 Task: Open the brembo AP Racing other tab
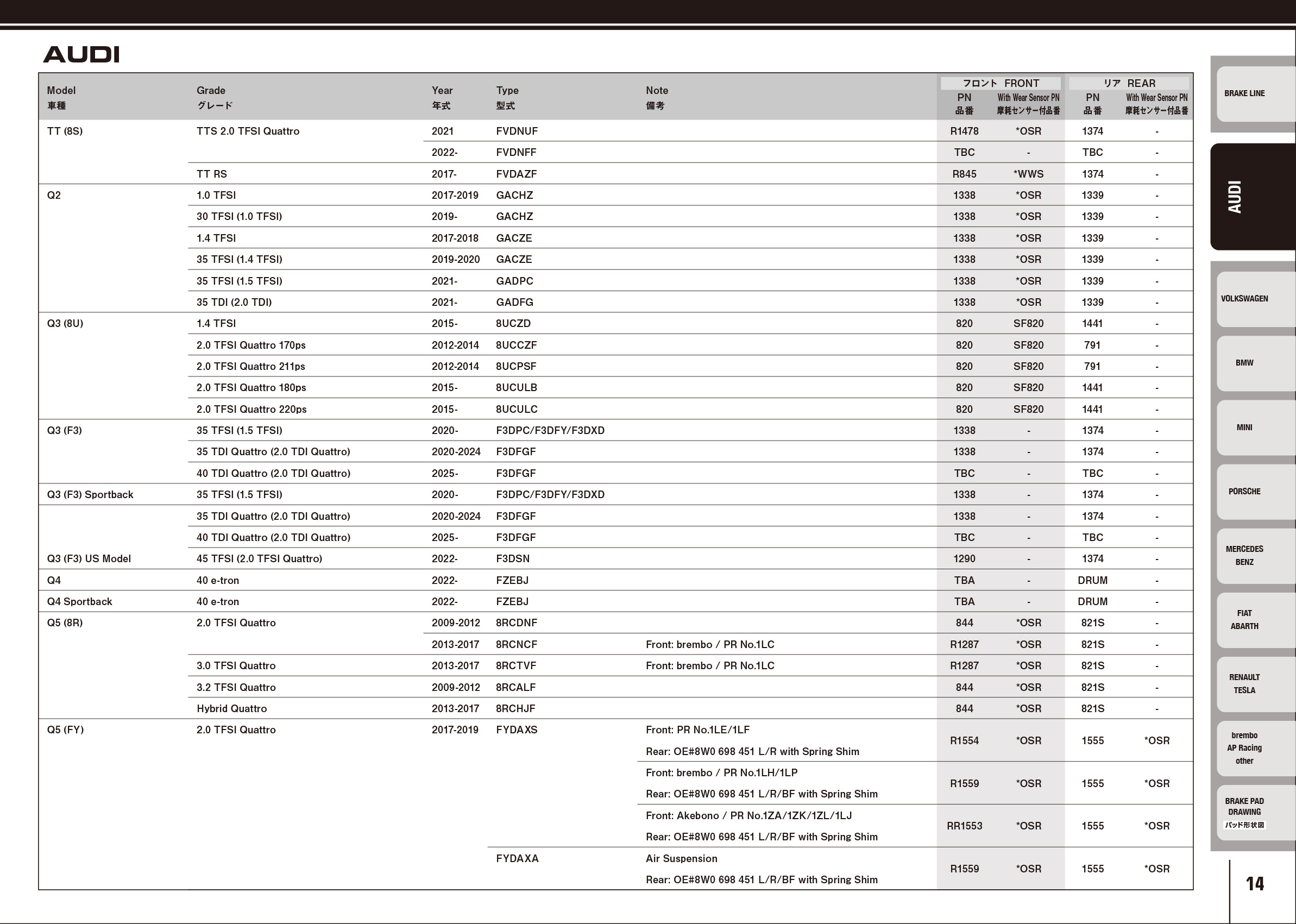(x=1256, y=749)
